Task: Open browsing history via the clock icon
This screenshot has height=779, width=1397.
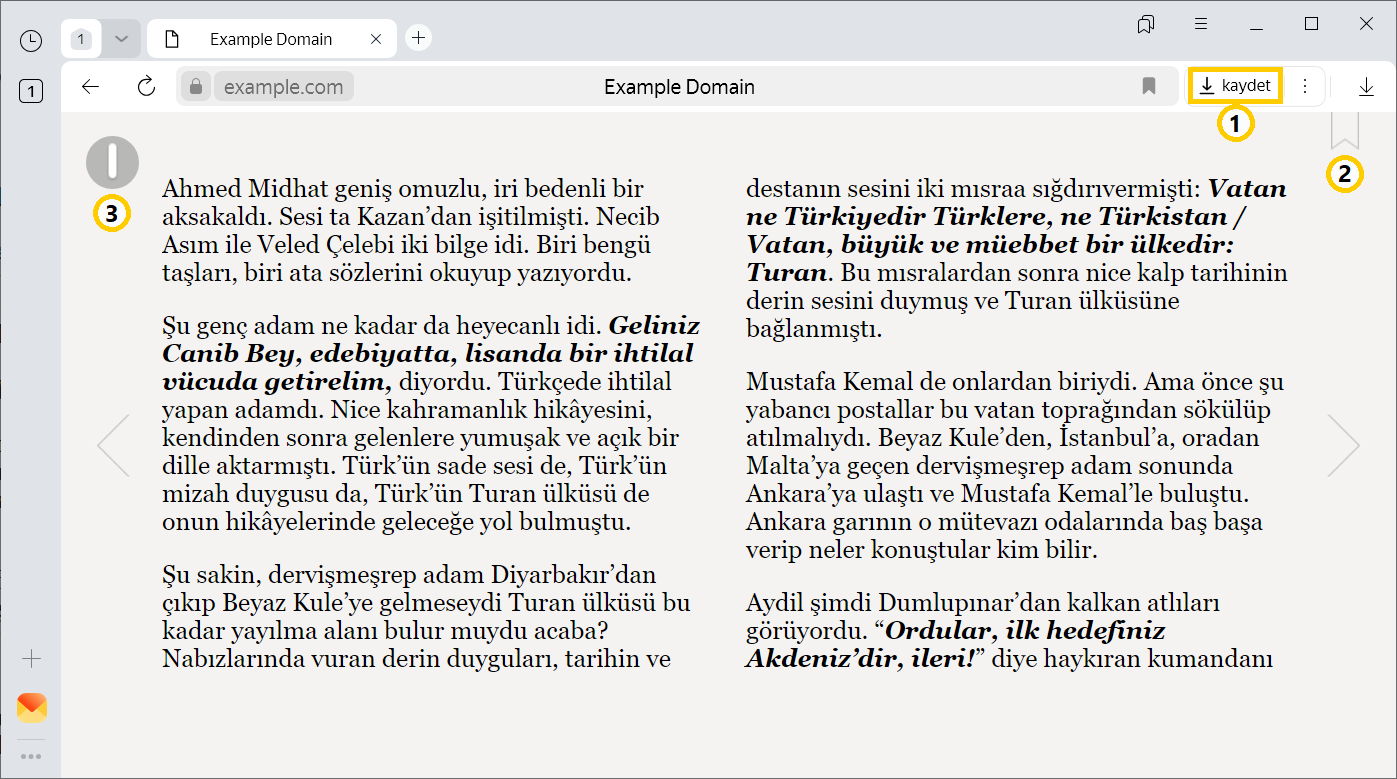Action: [x=30, y=39]
